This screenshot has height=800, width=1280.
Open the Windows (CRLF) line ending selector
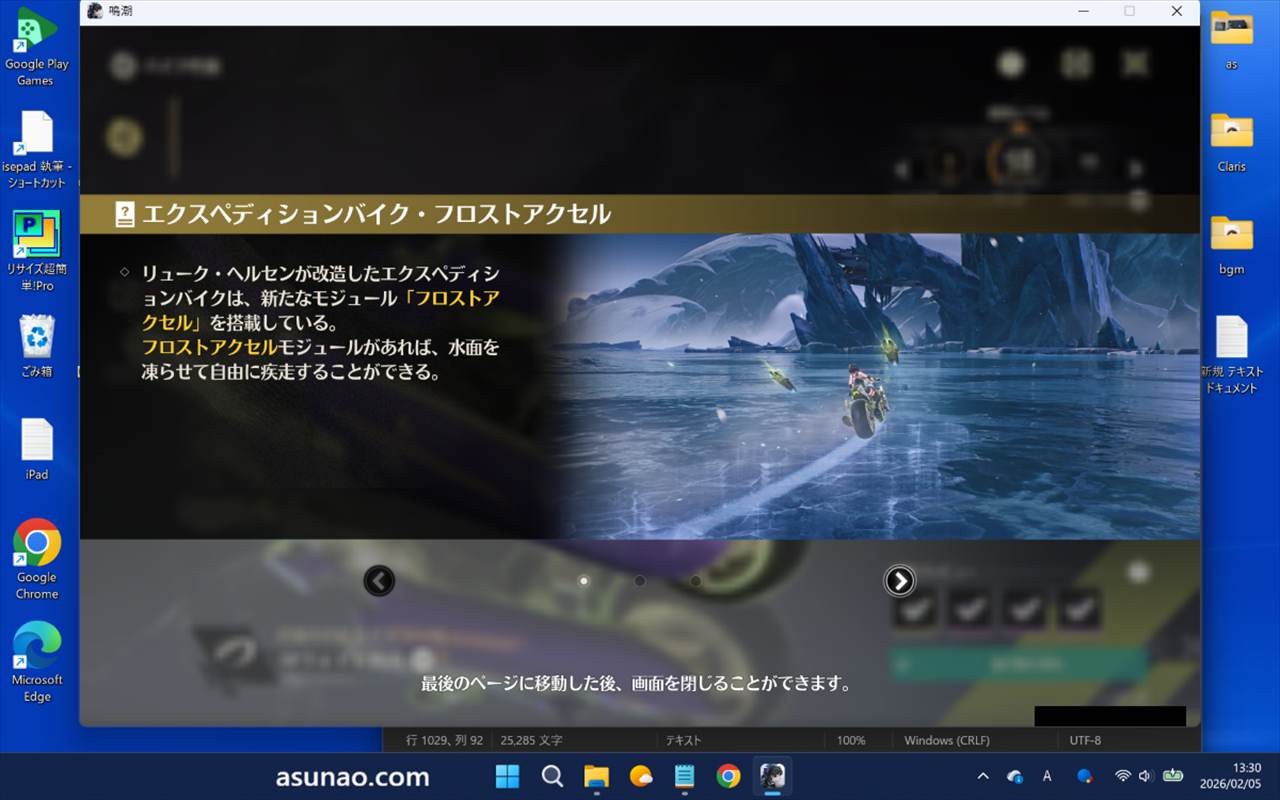(x=946, y=740)
